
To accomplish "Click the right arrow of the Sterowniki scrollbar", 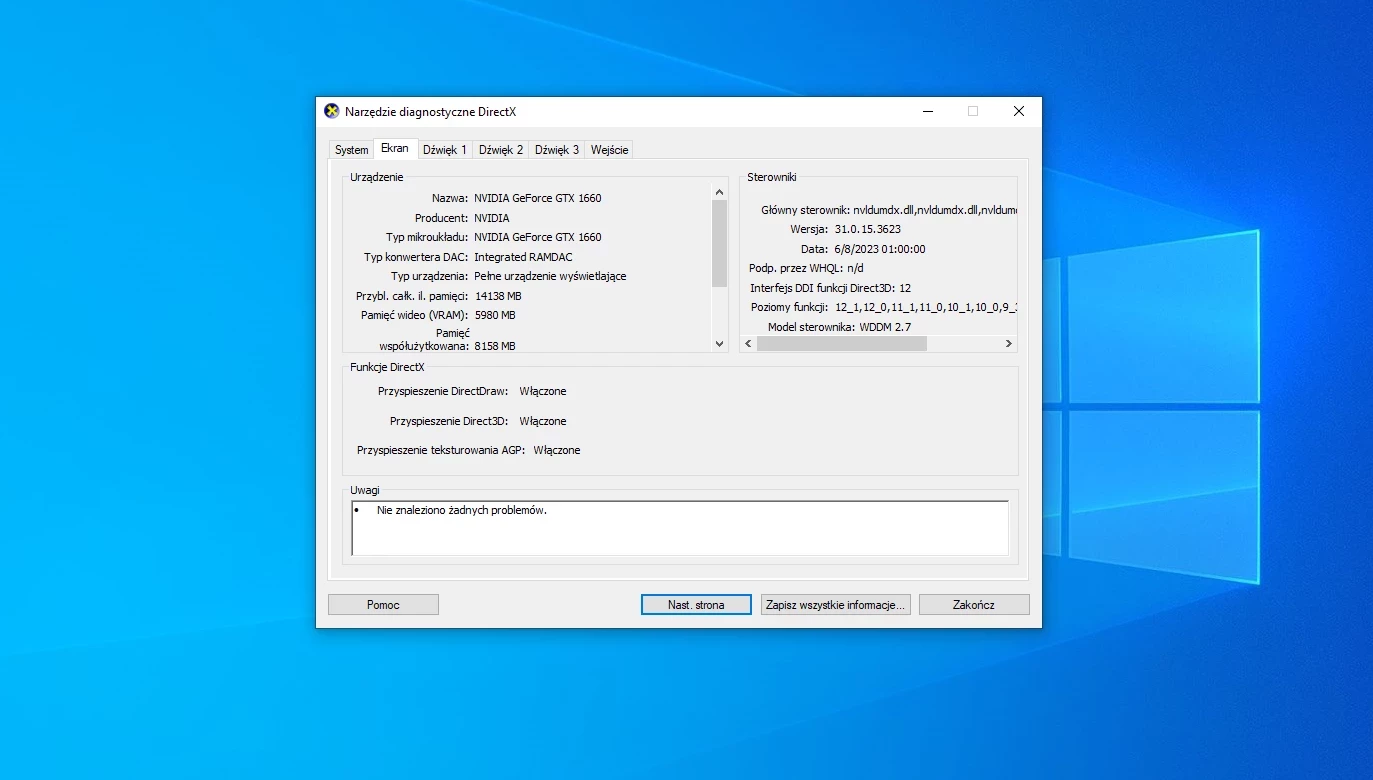I will (x=1009, y=343).
